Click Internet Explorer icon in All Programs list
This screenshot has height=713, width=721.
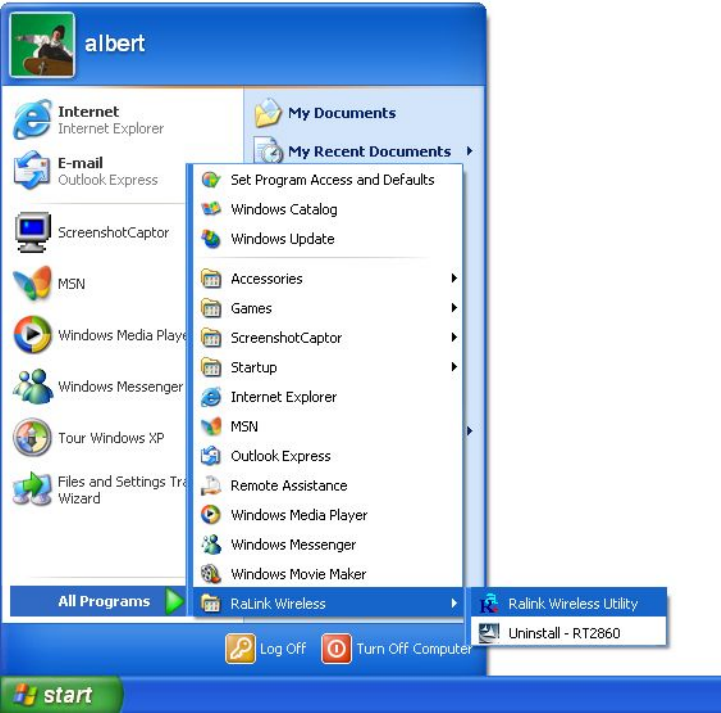(211, 397)
